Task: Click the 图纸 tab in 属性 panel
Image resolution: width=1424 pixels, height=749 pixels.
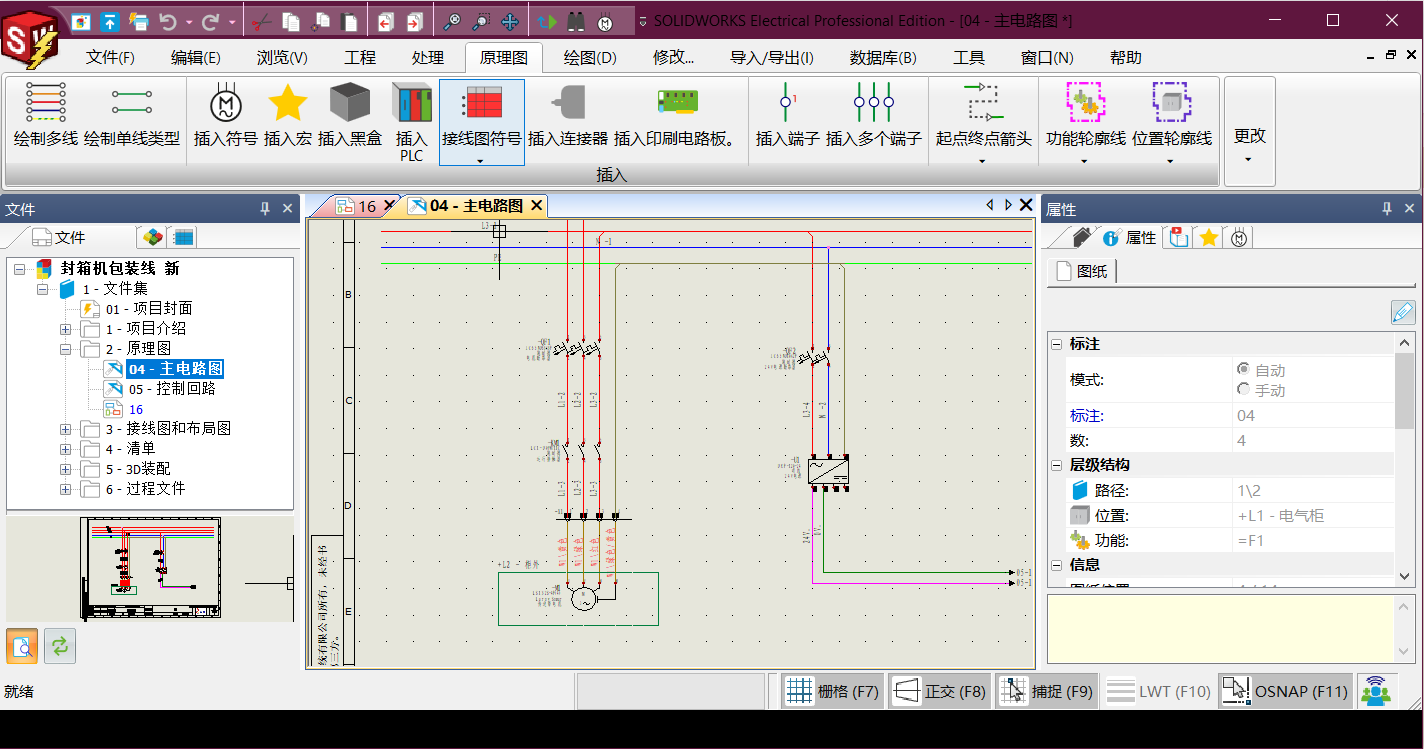Action: coord(1082,271)
